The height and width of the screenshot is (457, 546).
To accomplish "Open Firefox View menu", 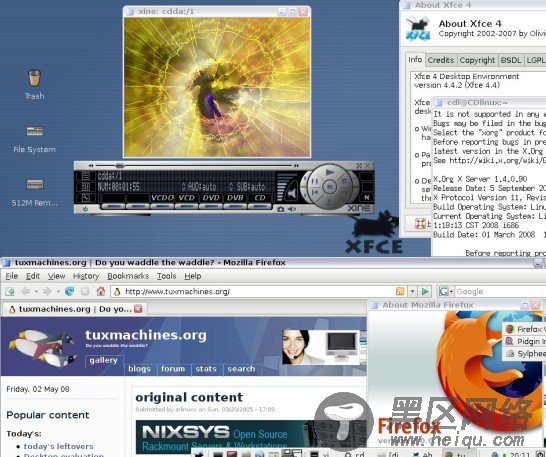I will 56,276.
